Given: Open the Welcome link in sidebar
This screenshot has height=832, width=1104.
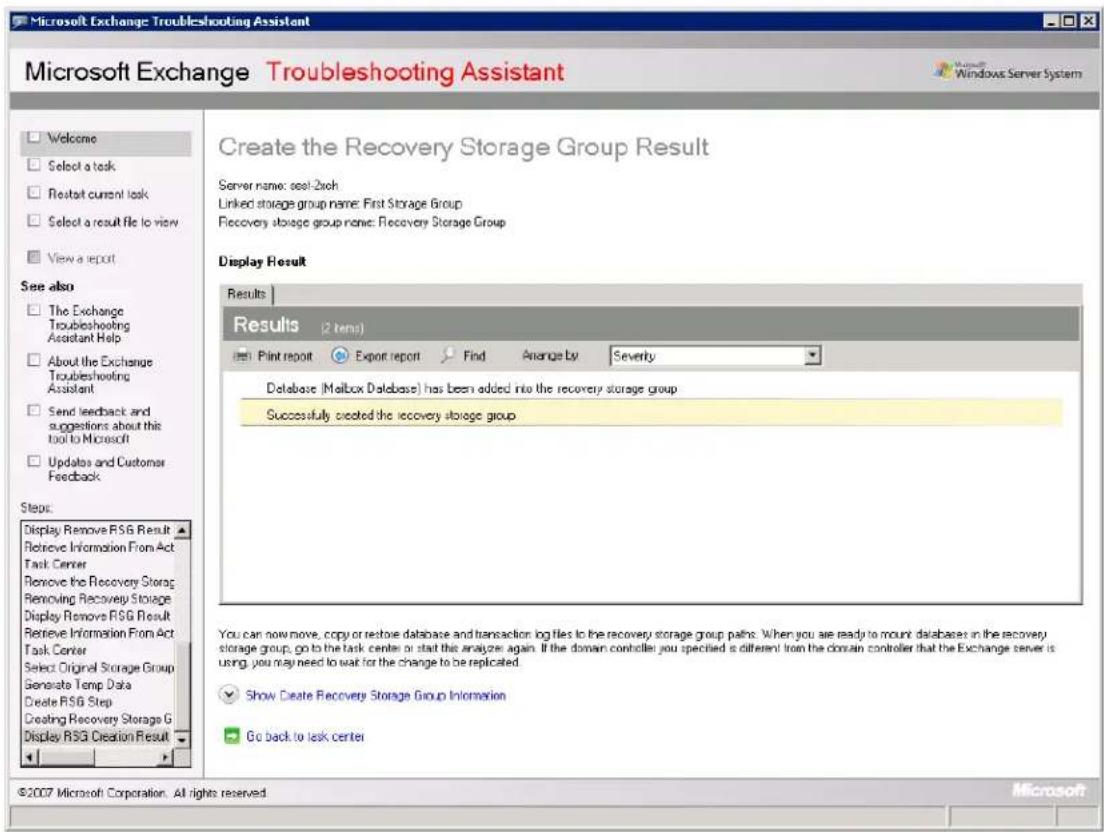Looking at the screenshot, I should pos(72,139).
